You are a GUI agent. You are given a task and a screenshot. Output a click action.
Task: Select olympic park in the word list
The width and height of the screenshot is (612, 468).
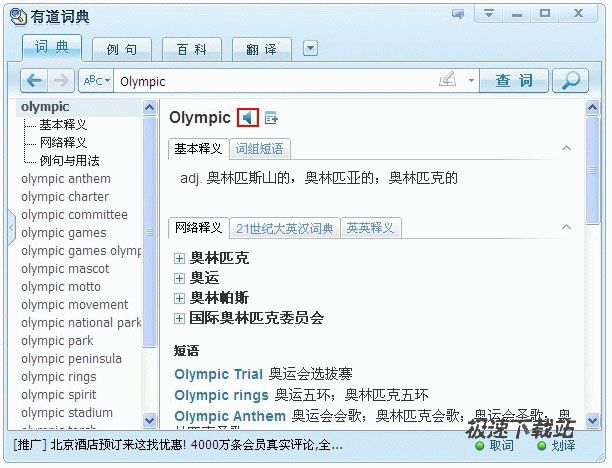[57, 341]
